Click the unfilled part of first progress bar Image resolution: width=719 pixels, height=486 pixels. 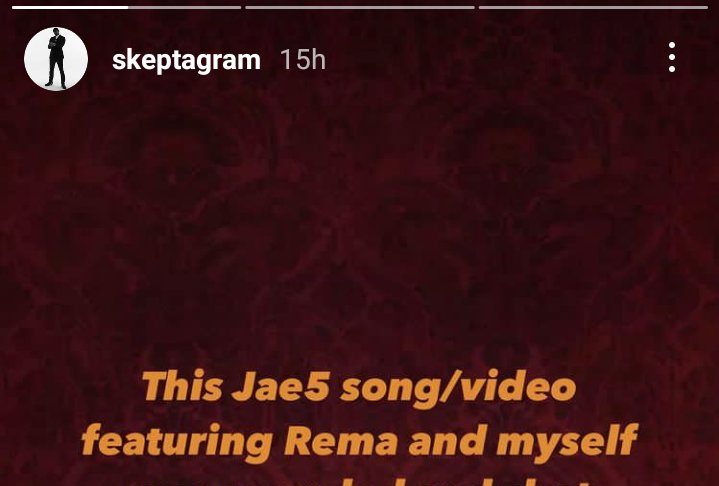(184, 7)
